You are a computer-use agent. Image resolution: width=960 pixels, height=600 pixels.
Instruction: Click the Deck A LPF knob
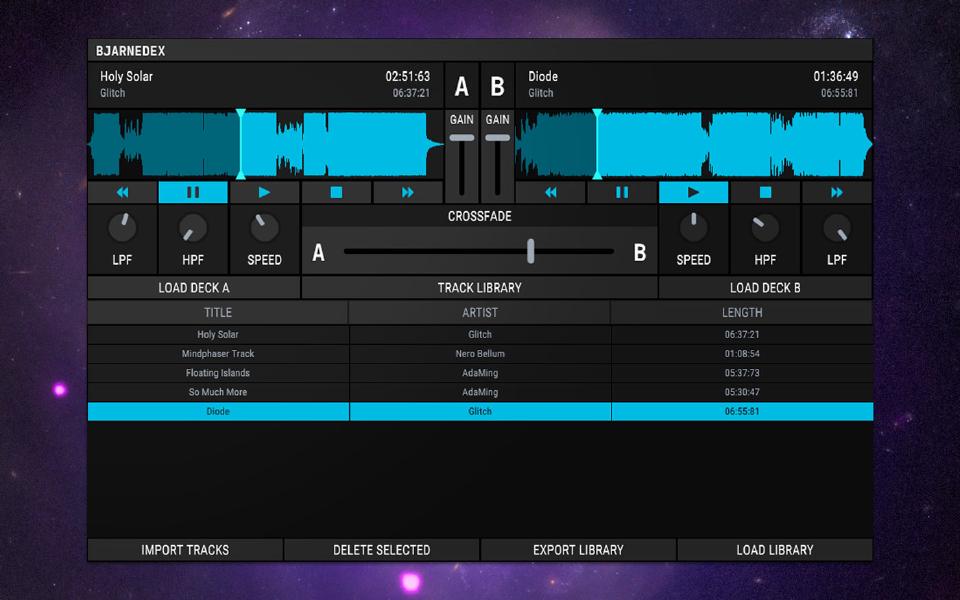click(122, 228)
